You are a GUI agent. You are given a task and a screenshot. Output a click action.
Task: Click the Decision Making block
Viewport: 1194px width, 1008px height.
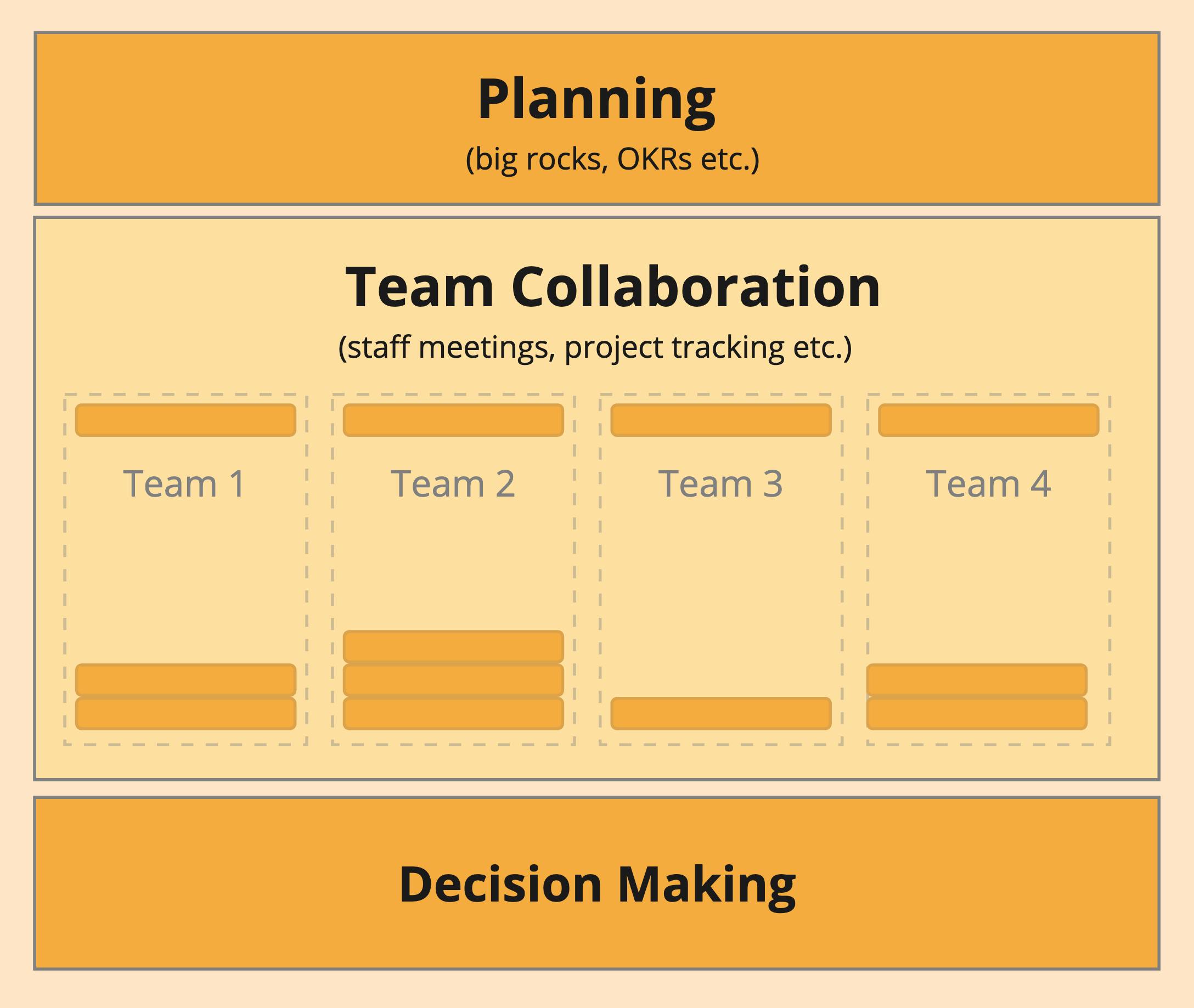coord(596,883)
